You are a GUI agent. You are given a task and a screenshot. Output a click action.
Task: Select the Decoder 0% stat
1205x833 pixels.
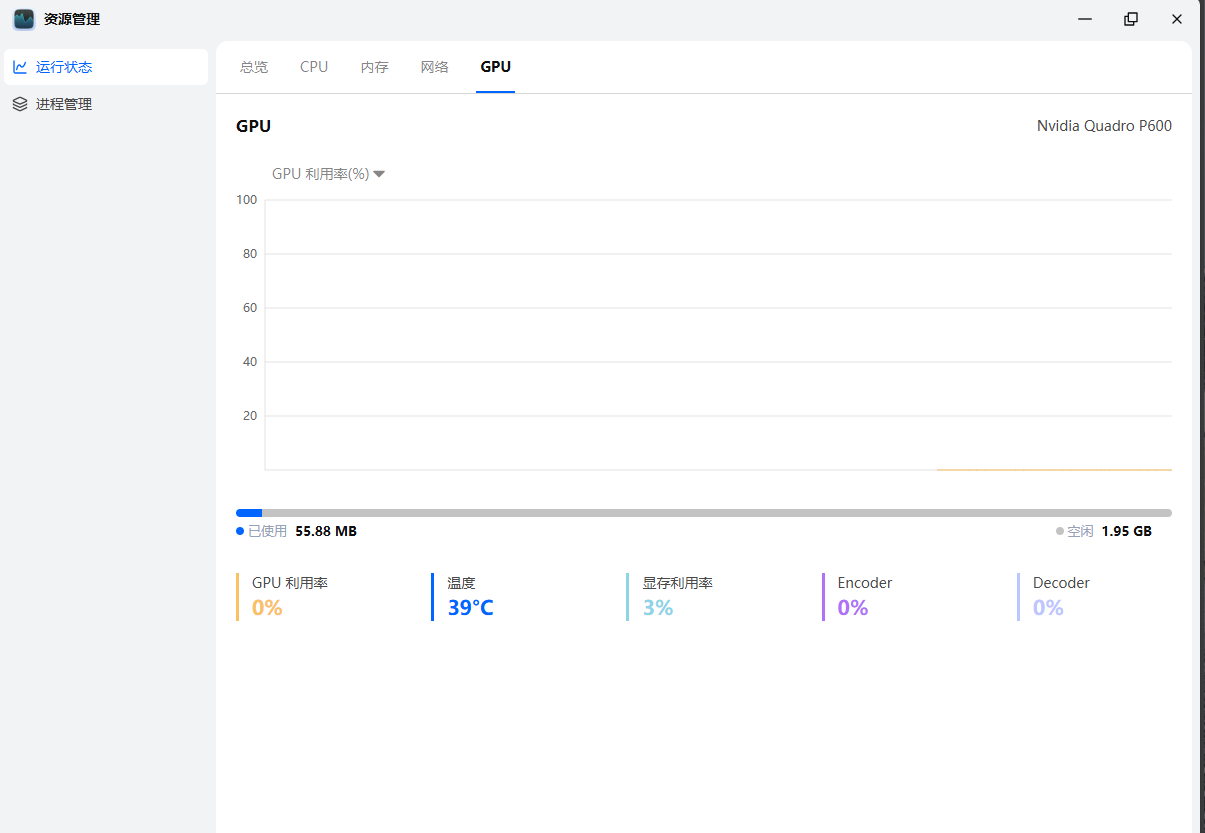(1060, 597)
